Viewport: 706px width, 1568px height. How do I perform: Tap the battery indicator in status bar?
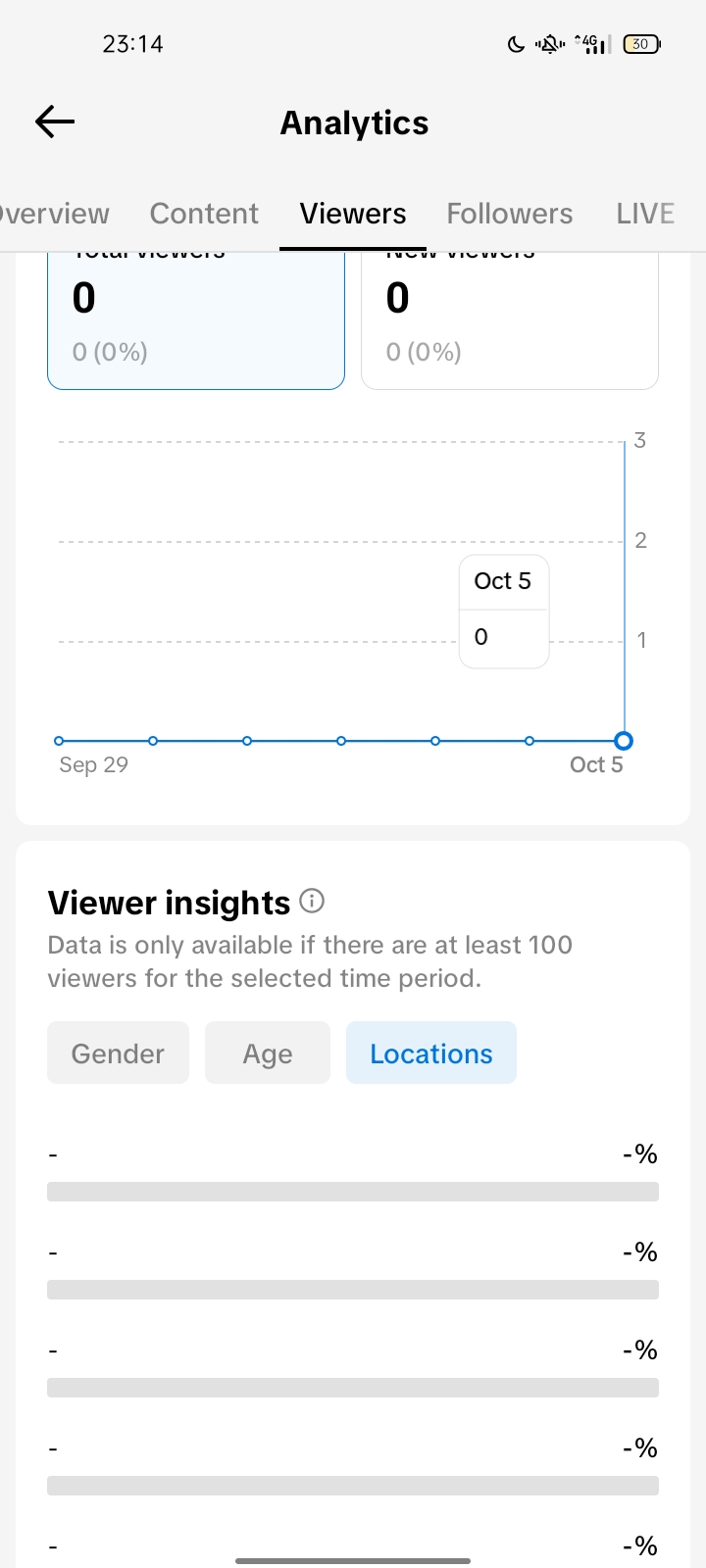coord(641,44)
